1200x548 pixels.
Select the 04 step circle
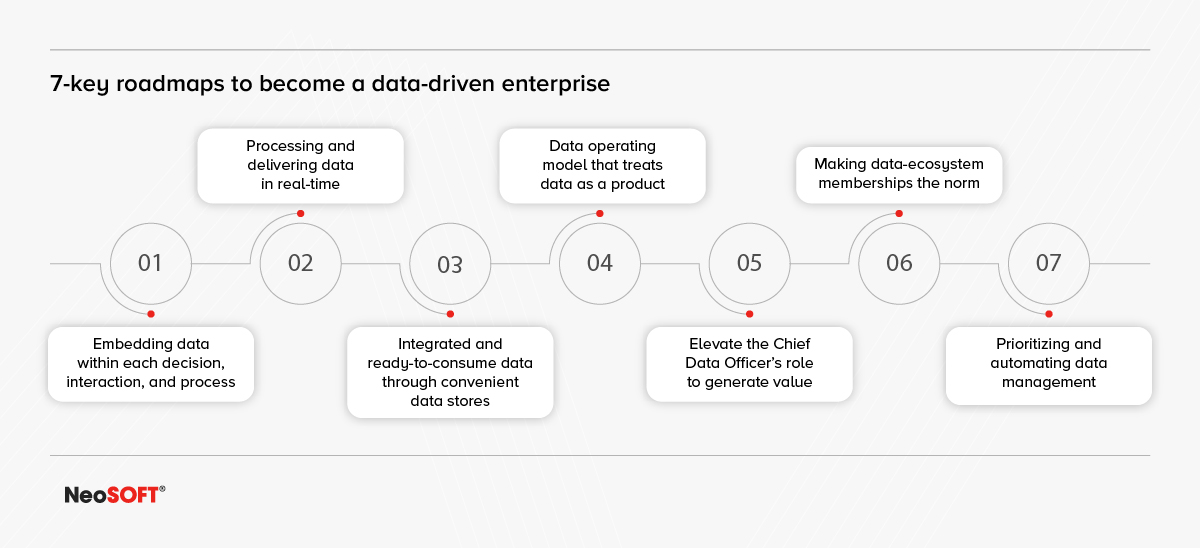[x=600, y=263]
